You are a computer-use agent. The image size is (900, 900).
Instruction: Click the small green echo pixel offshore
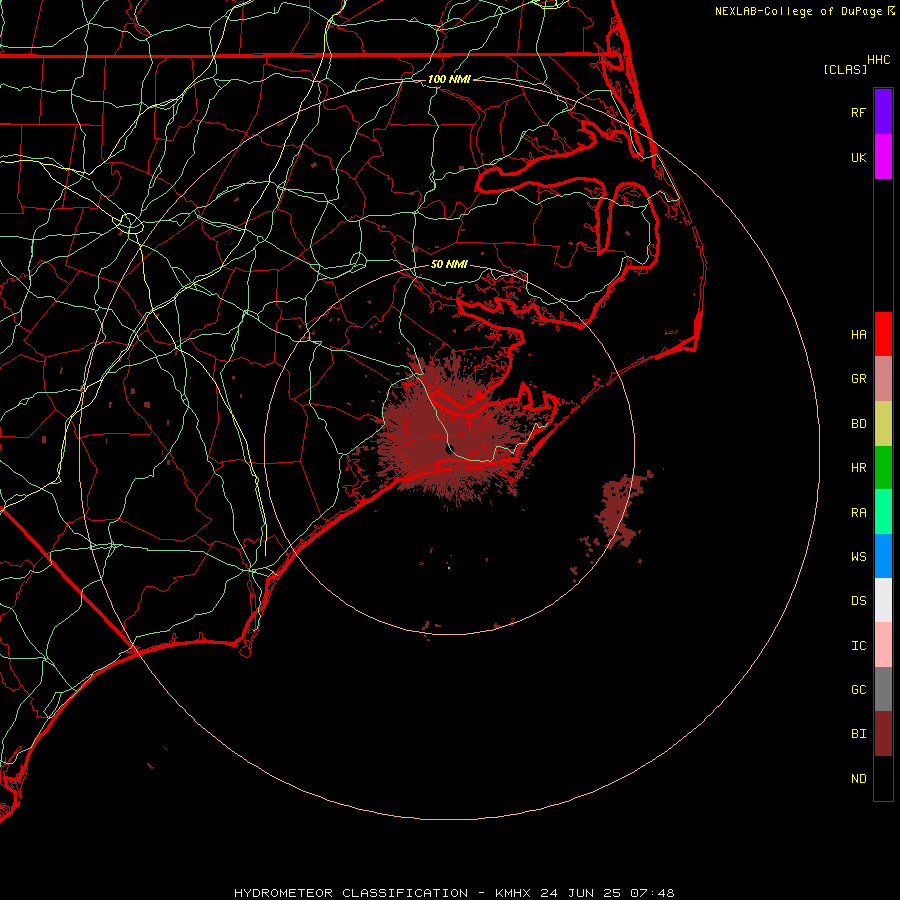(449, 568)
